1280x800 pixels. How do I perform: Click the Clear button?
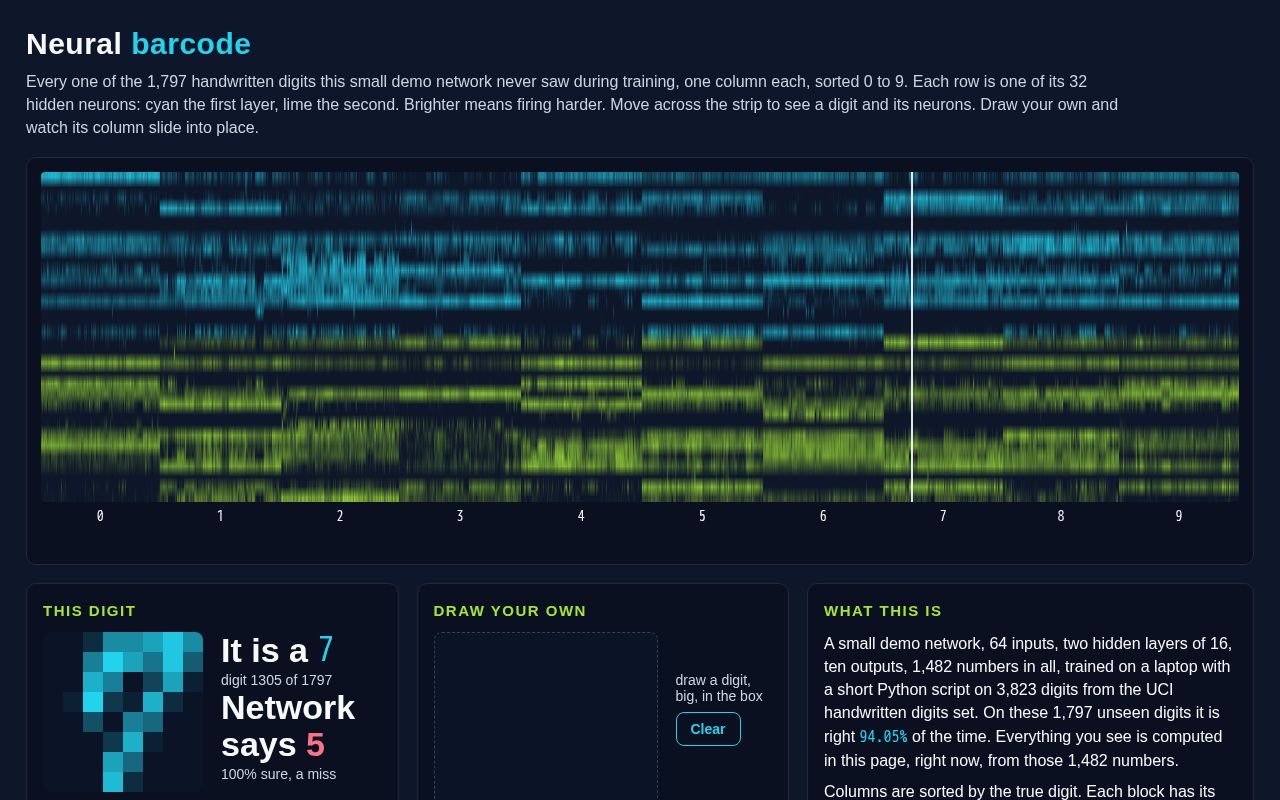pyautogui.click(x=708, y=729)
